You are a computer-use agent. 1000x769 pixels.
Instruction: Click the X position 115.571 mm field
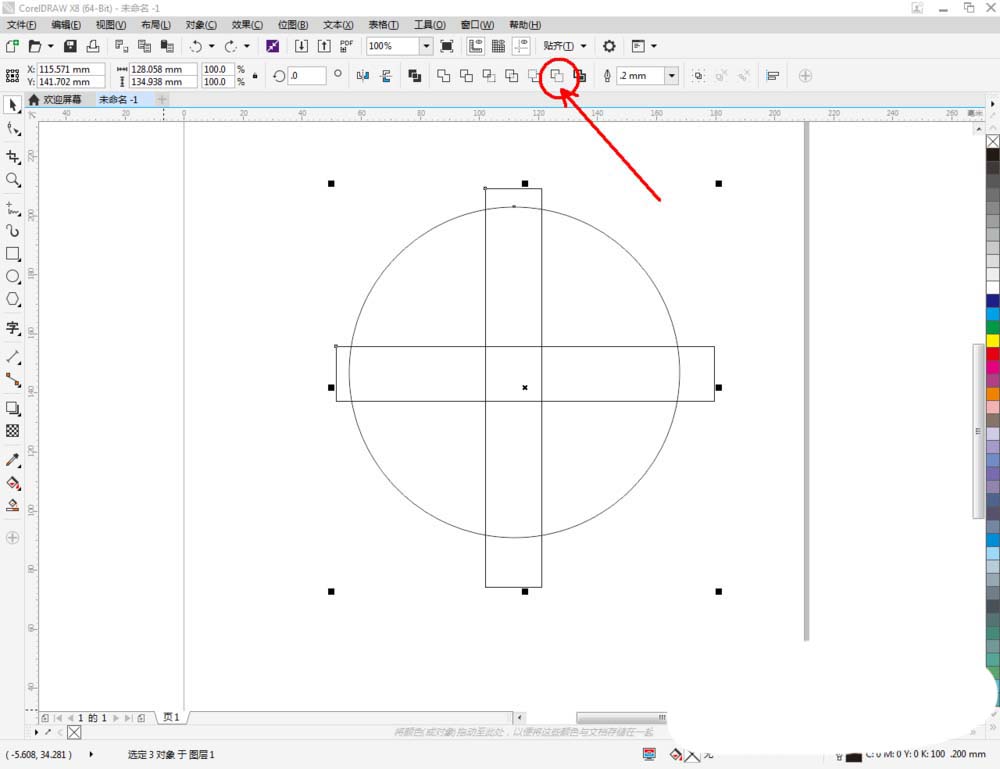pyautogui.click(x=71, y=69)
